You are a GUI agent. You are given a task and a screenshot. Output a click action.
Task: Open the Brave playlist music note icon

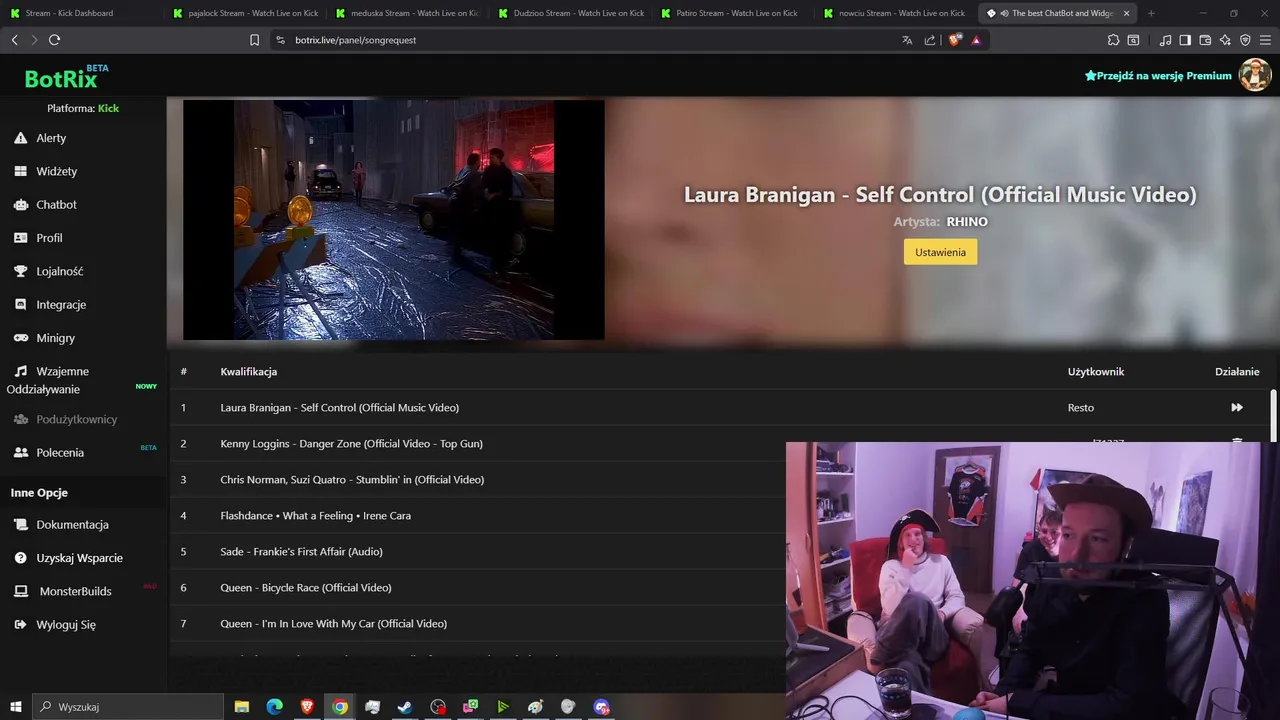(x=1165, y=40)
